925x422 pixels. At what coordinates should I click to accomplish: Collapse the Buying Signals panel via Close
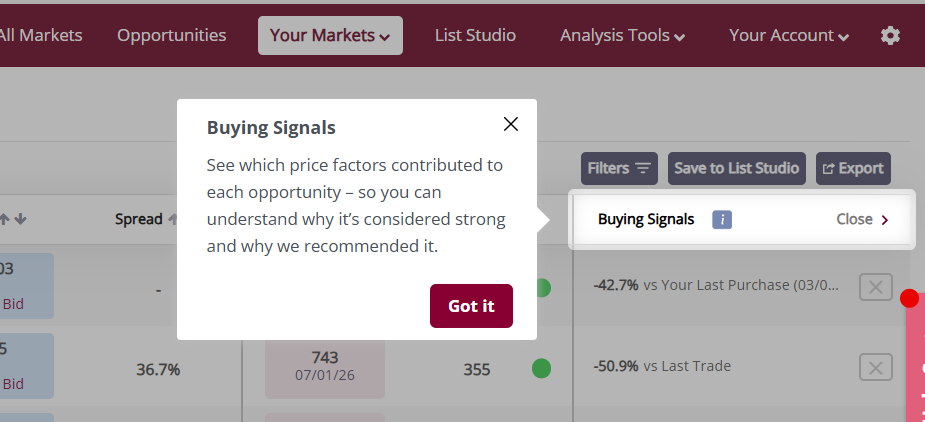coord(862,219)
